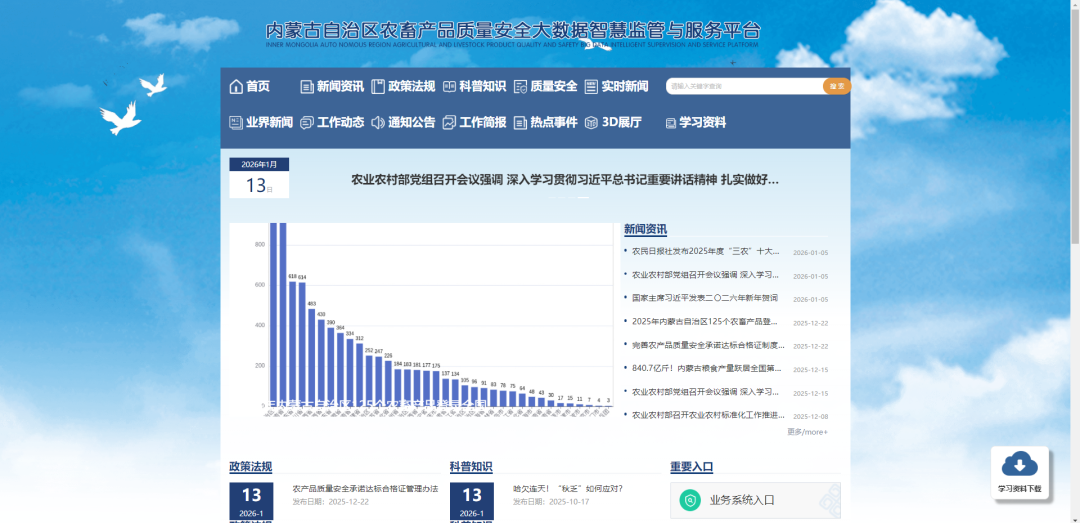Click the 政策法规 book icon

point(378,87)
